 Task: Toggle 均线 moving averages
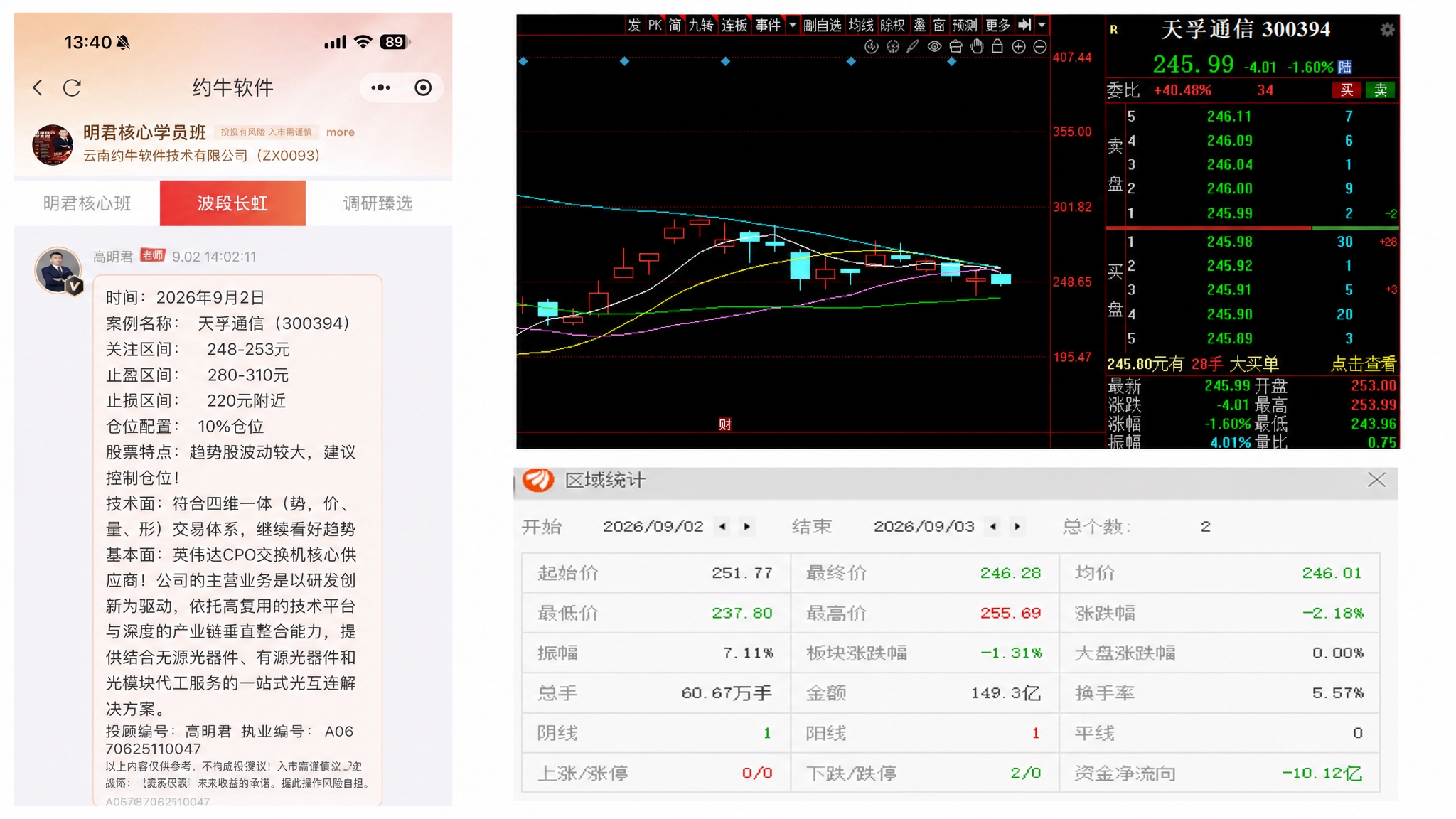(860, 26)
